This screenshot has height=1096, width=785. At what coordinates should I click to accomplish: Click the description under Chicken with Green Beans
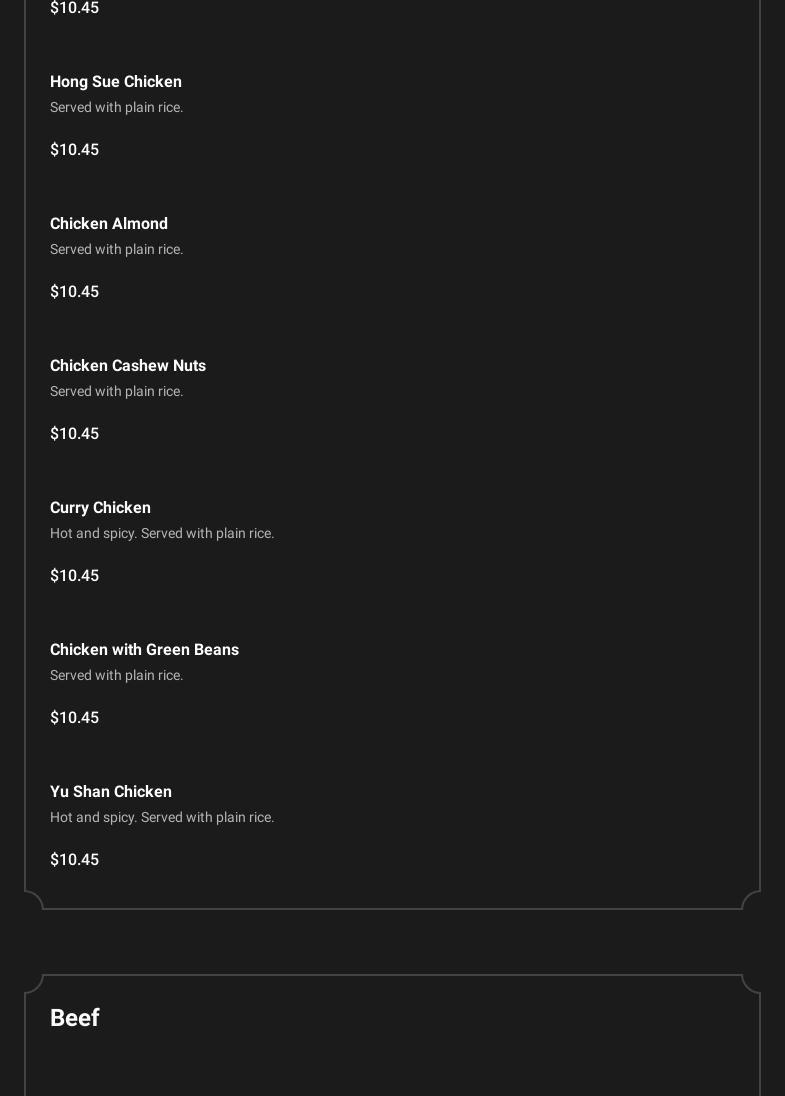click(x=116, y=676)
